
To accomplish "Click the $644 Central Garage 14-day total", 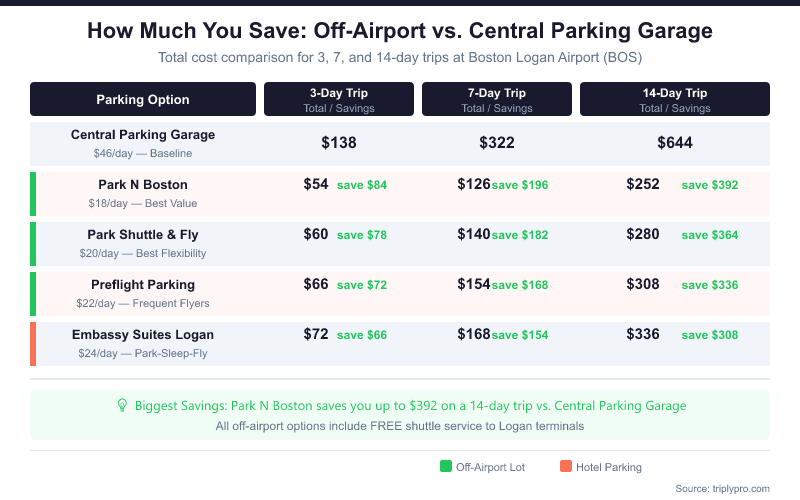I will click(x=674, y=143).
